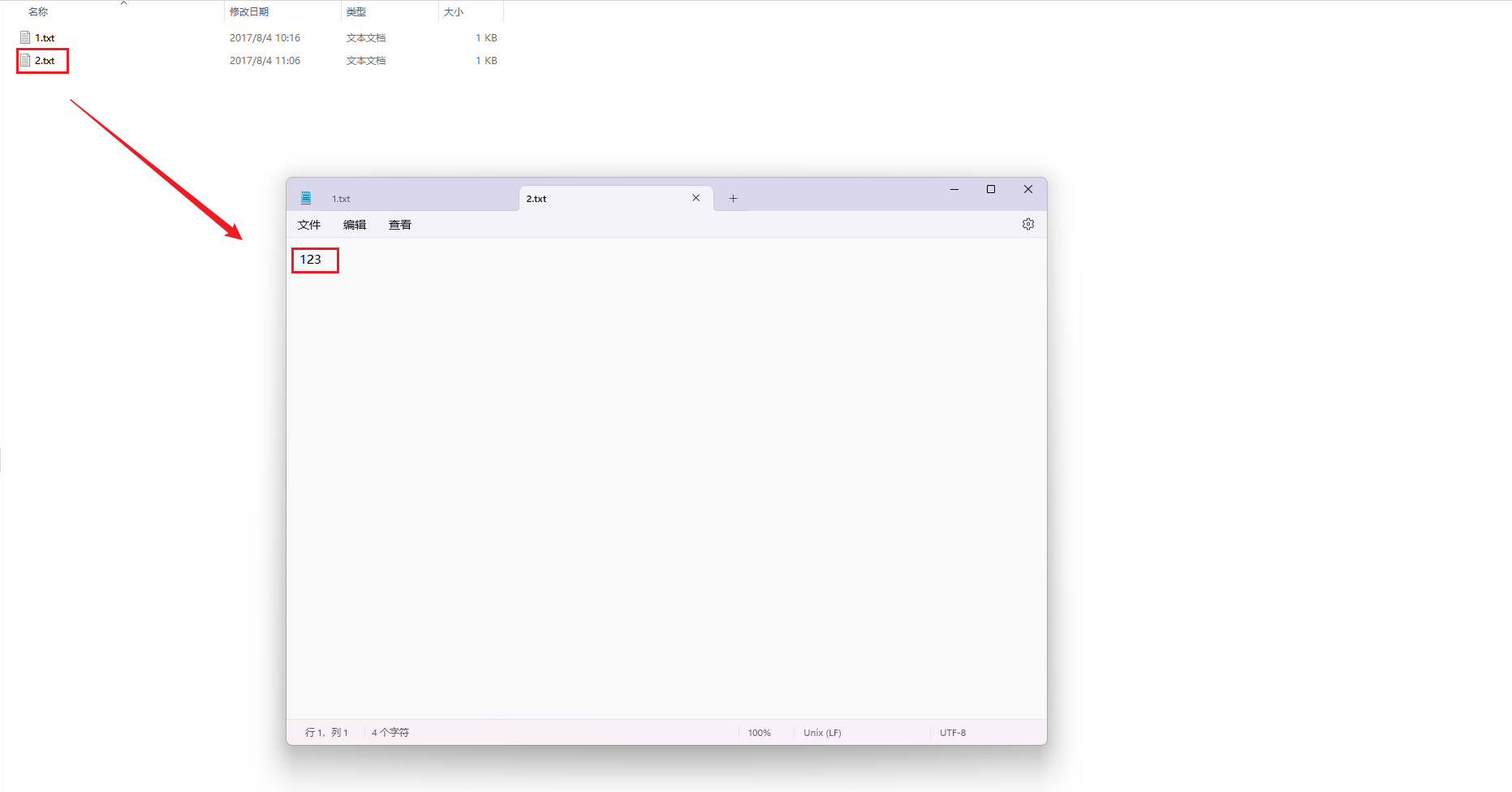The width and height of the screenshot is (1512, 792).
Task: Click Unix (LF) line ending indicator
Action: [822, 733]
